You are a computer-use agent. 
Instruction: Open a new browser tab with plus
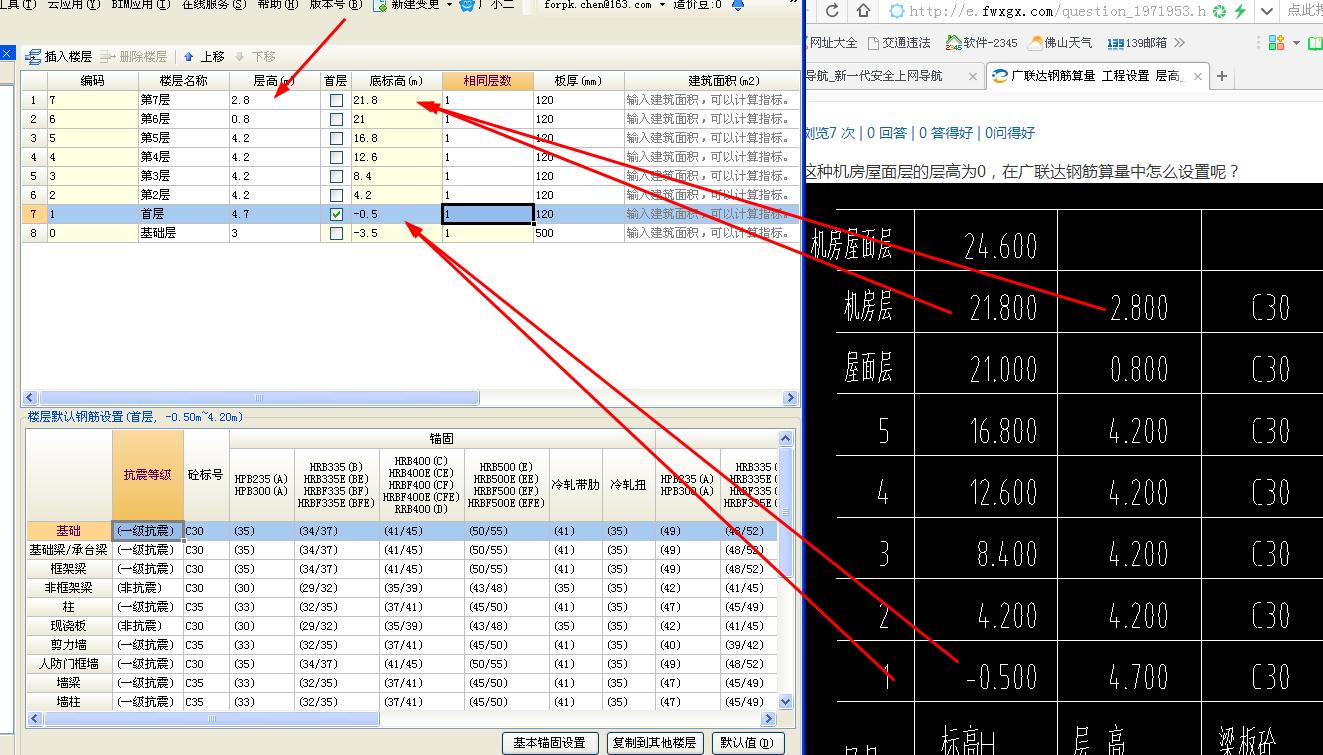coord(1221,76)
